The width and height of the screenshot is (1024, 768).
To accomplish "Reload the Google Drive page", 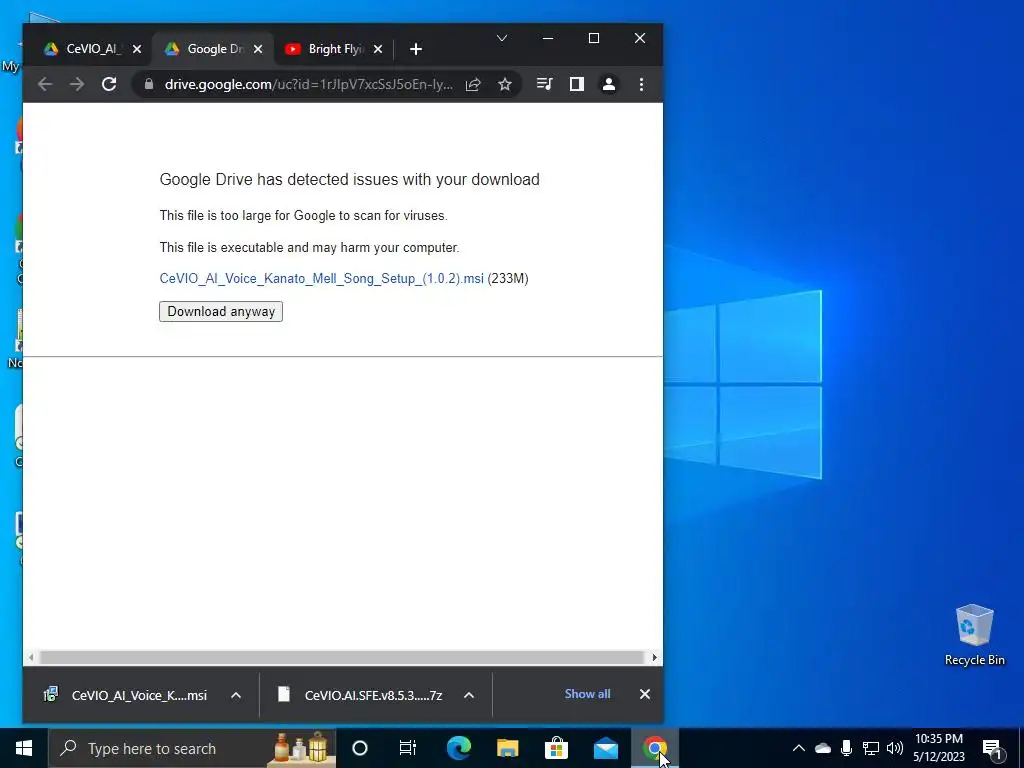I will tap(109, 84).
